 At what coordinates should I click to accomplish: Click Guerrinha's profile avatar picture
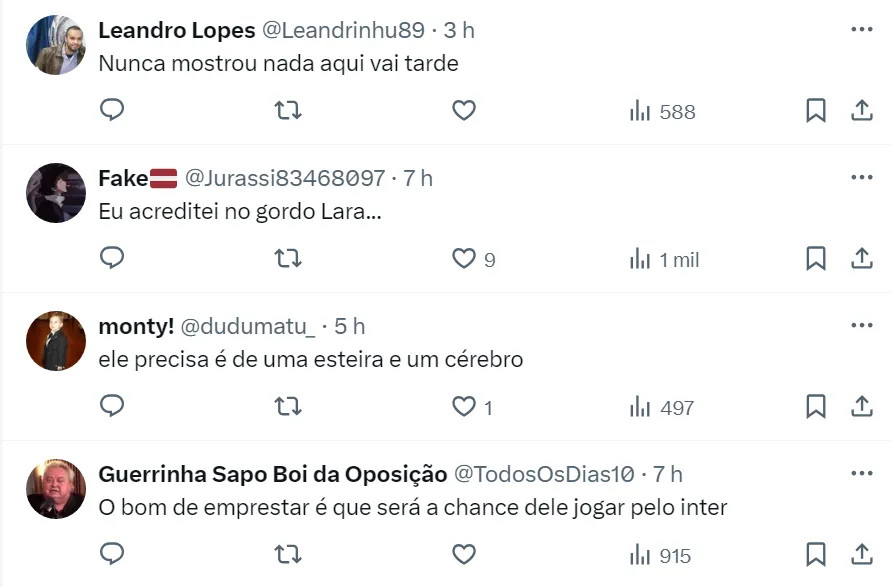(56, 489)
